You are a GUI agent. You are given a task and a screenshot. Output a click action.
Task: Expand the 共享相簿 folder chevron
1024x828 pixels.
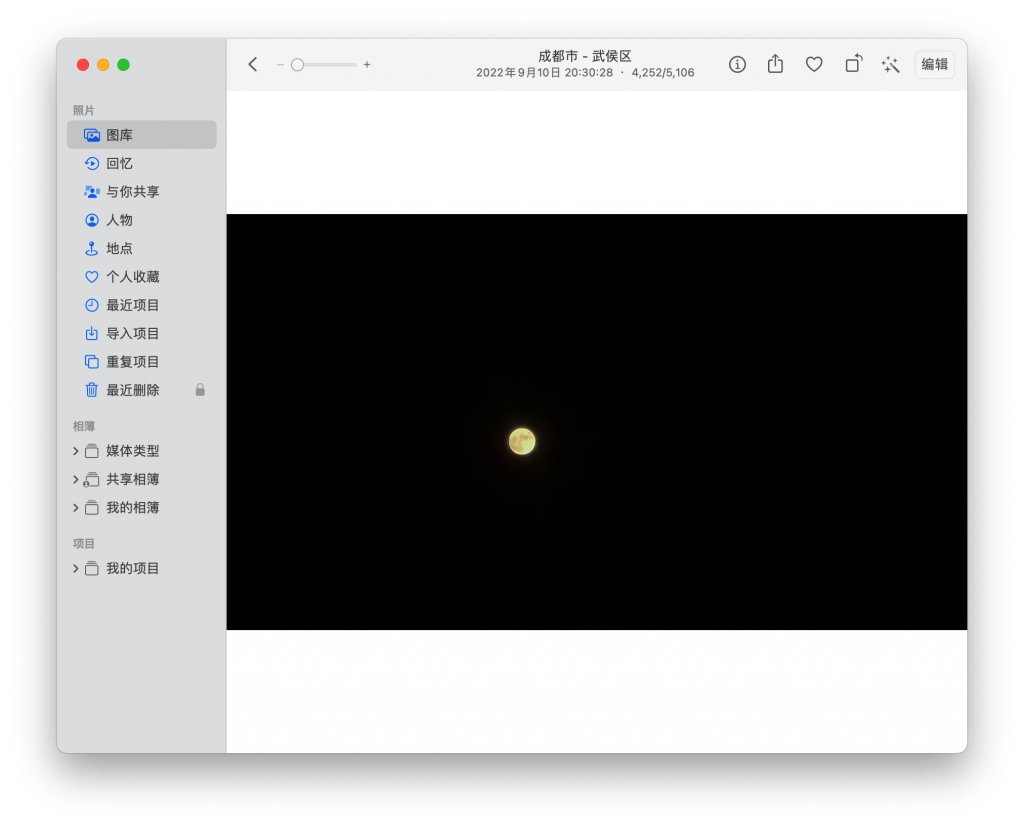(x=76, y=479)
